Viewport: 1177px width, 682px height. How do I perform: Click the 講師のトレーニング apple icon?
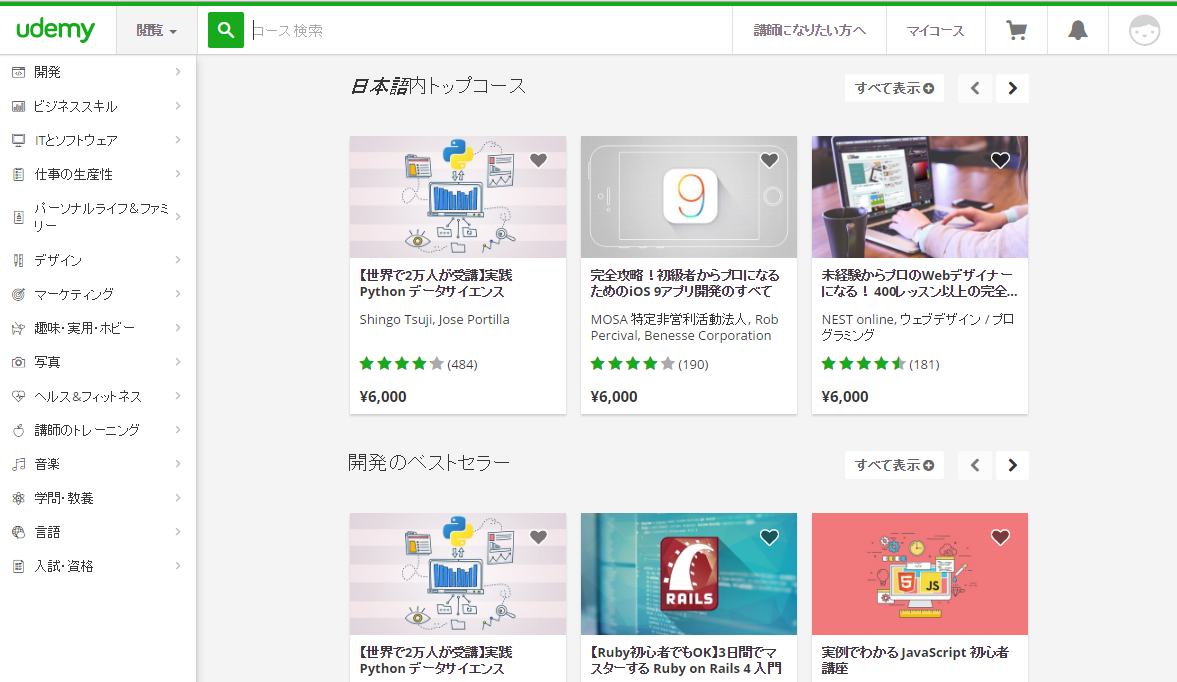[19, 430]
